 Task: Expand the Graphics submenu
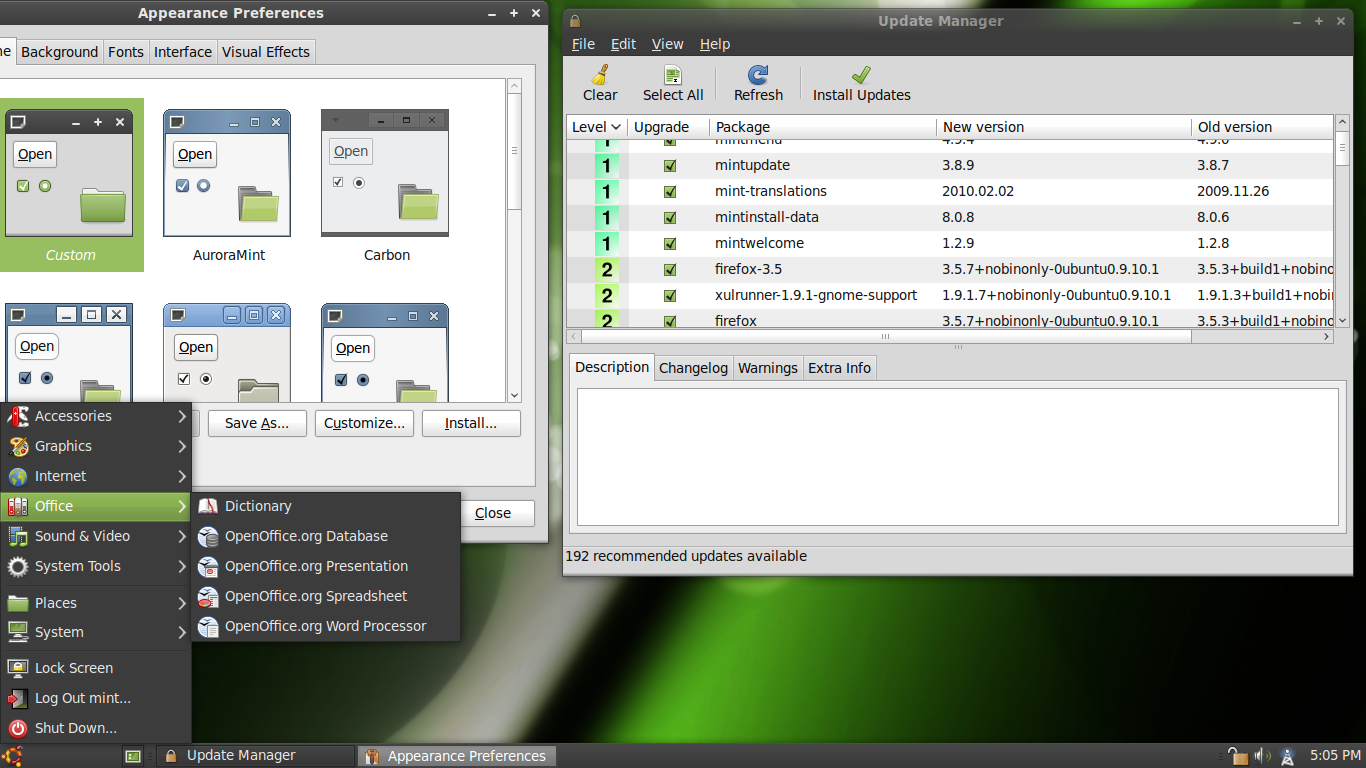click(x=96, y=446)
